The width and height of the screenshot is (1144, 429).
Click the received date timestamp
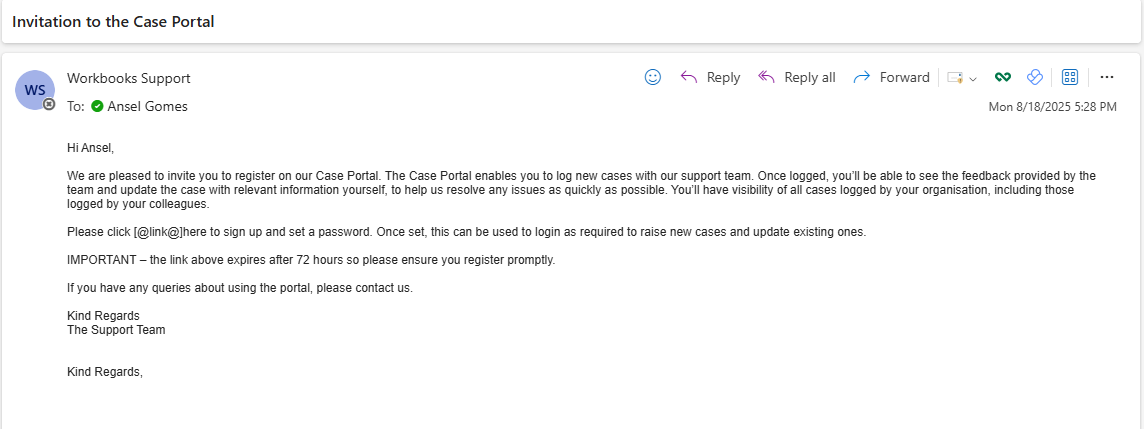(x=1052, y=107)
